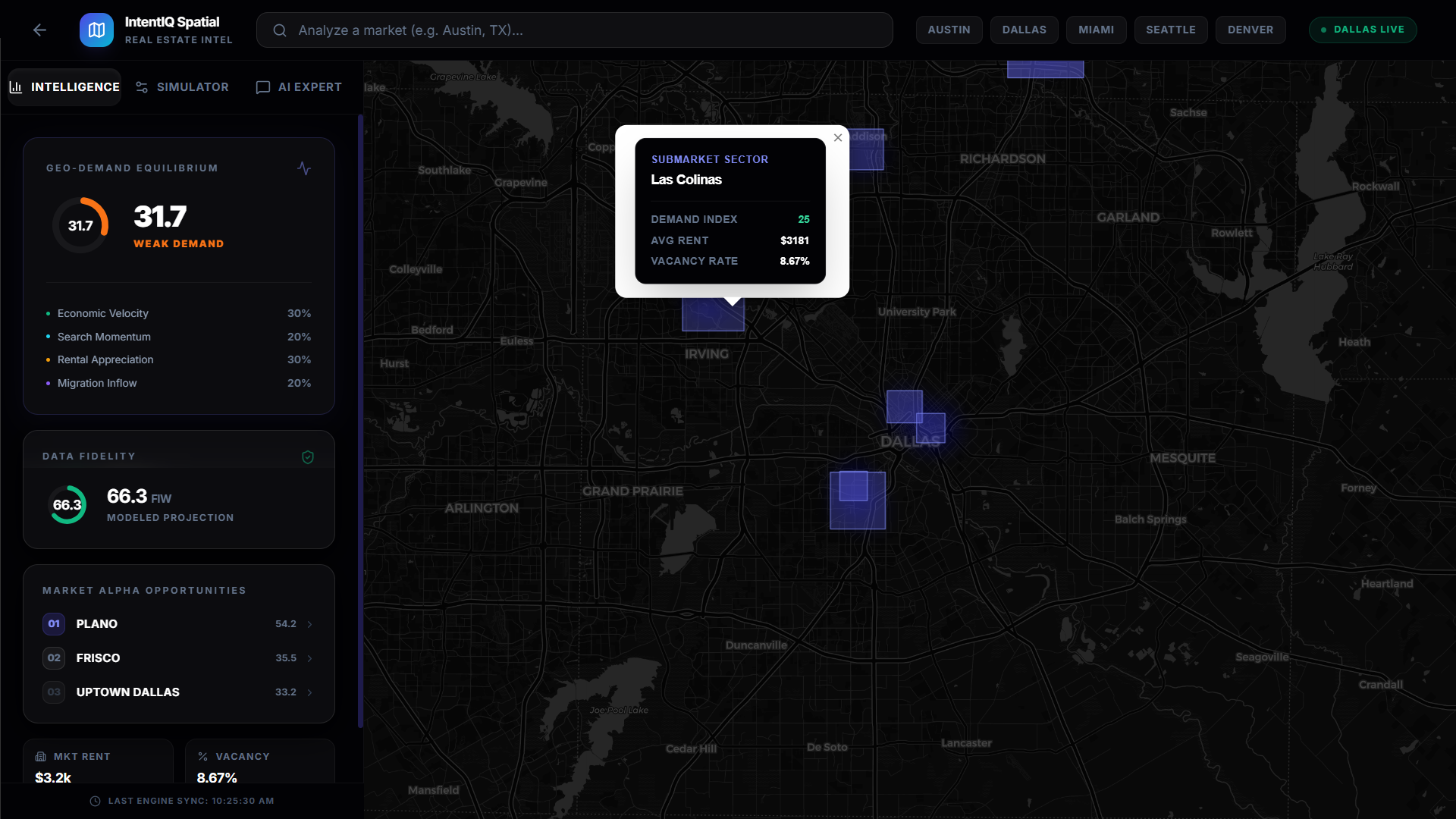Expand the Plano opportunity chevron
Screen dimensions: 1456x819
309,624
